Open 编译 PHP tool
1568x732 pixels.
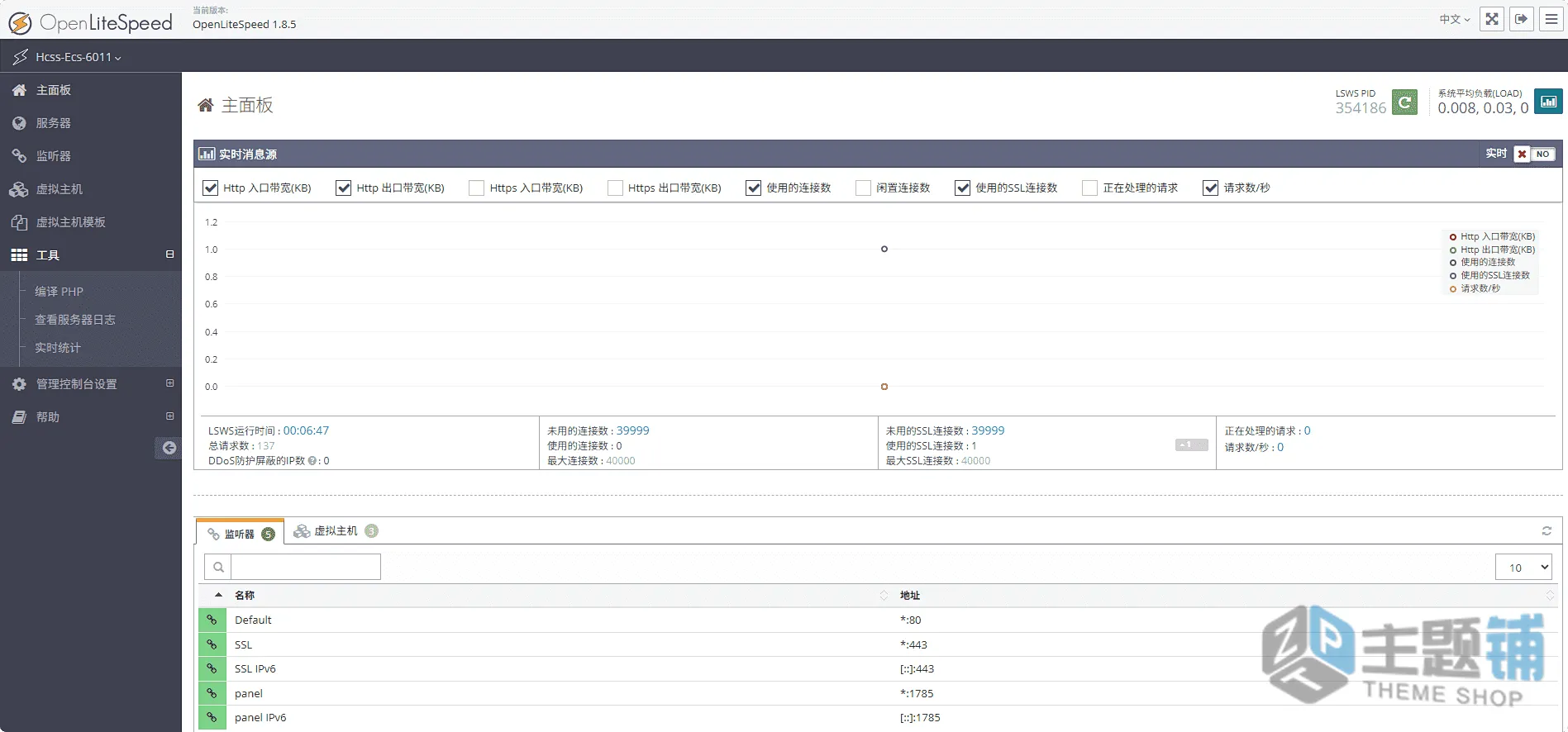[59, 291]
